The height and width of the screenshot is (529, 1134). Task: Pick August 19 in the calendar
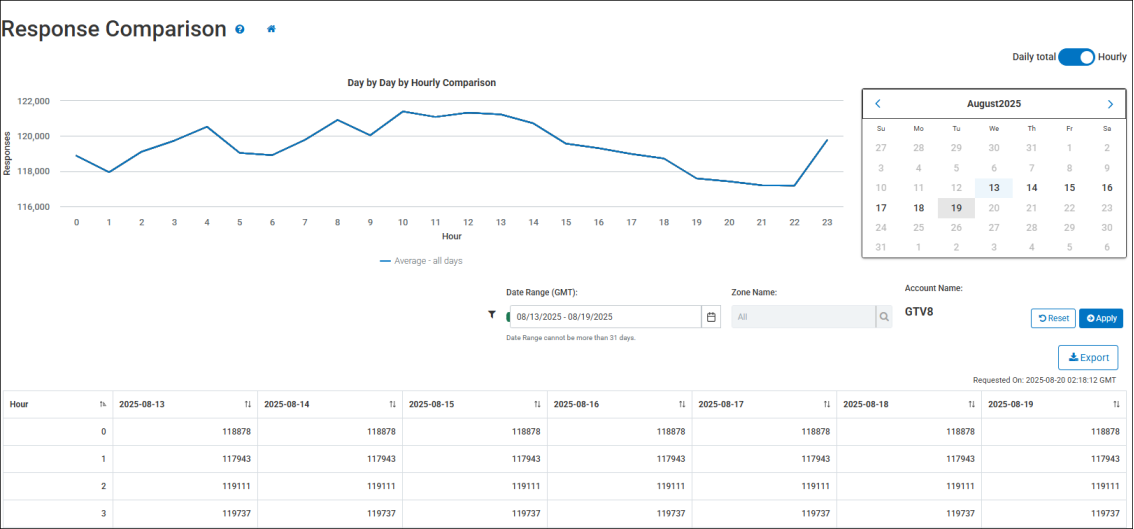(956, 208)
